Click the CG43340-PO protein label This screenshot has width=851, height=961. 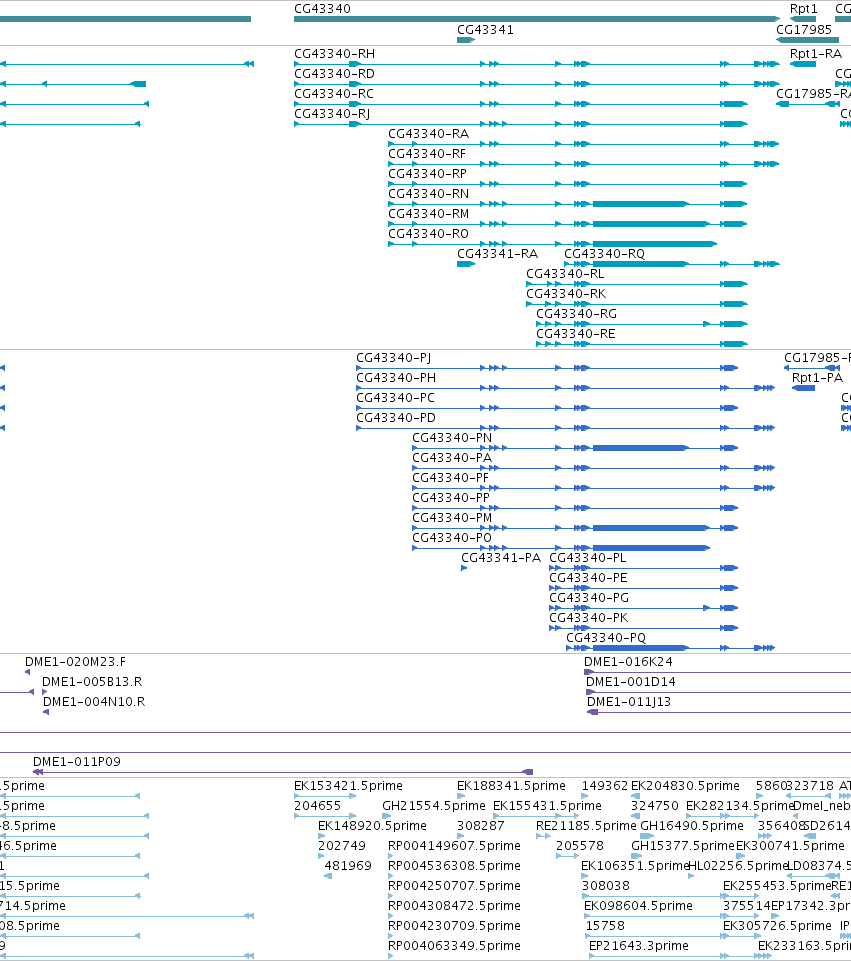coord(452,537)
